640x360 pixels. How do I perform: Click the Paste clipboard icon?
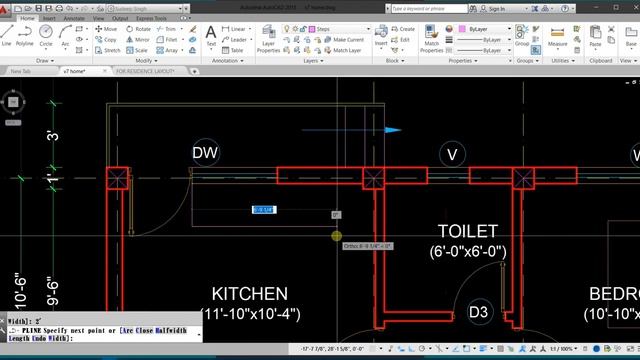[595, 36]
